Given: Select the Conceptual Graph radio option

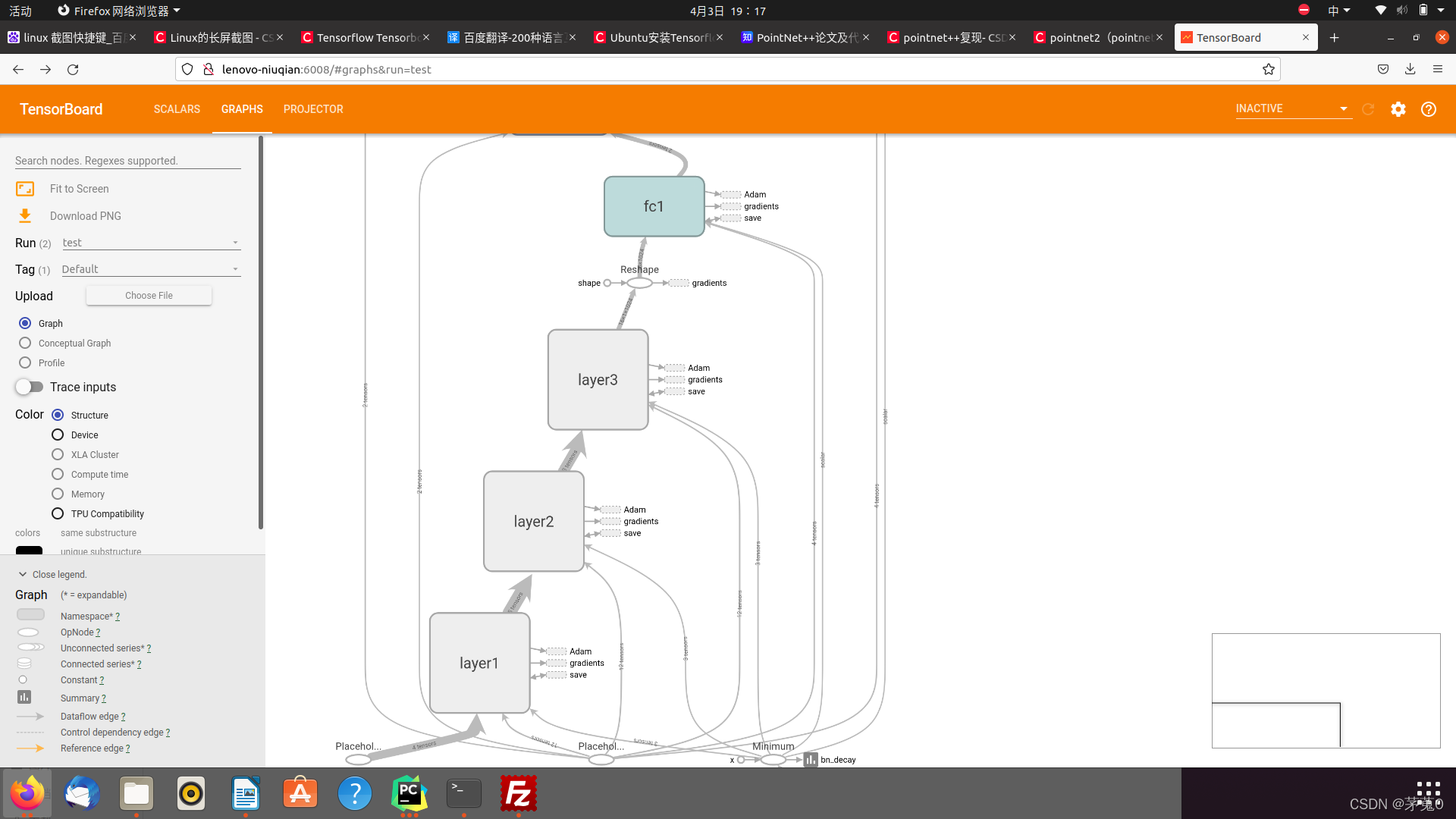Looking at the screenshot, I should tap(25, 343).
